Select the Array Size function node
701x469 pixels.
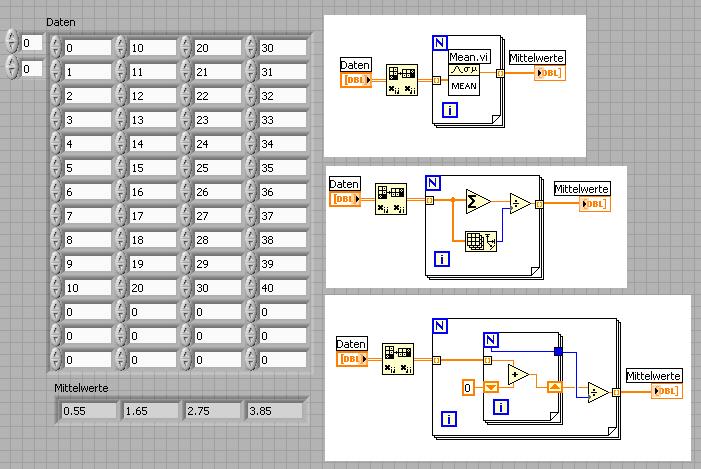[x=481, y=241]
